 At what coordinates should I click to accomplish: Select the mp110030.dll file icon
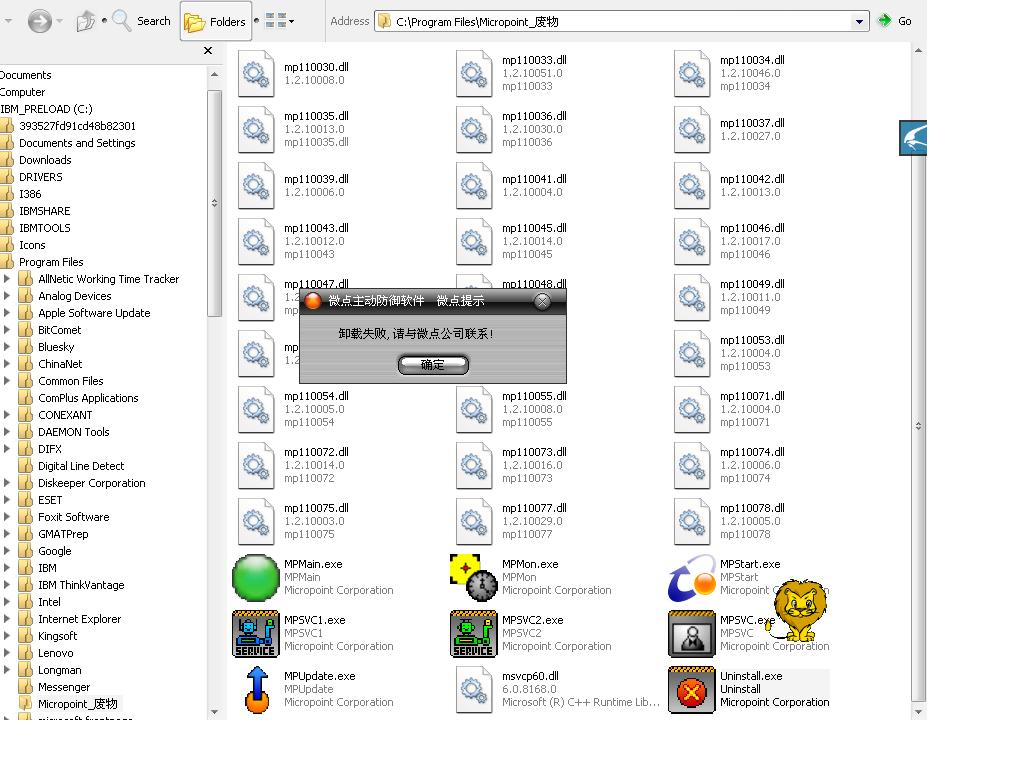click(256, 74)
